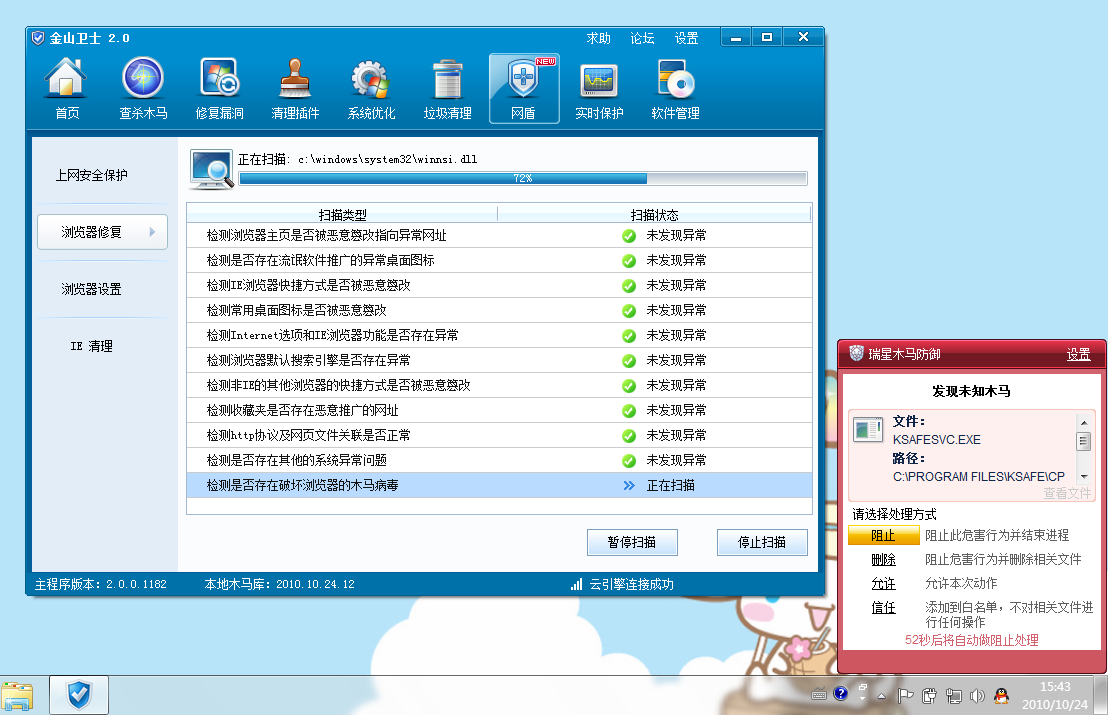
Task: Open the 求助 help menu
Action: point(599,38)
